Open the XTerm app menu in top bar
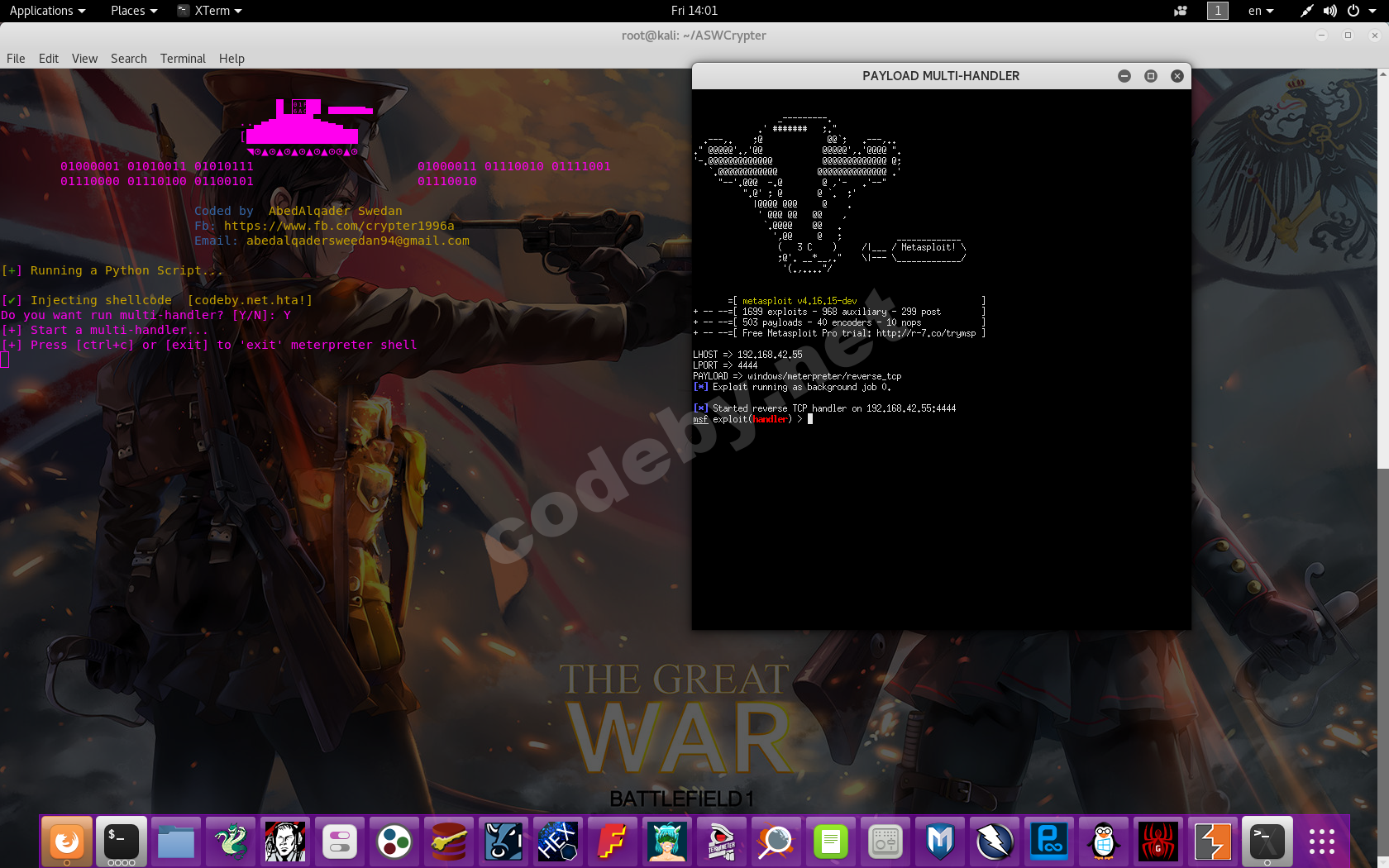This screenshot has width=1389, height=868. [x=210, y=11]
